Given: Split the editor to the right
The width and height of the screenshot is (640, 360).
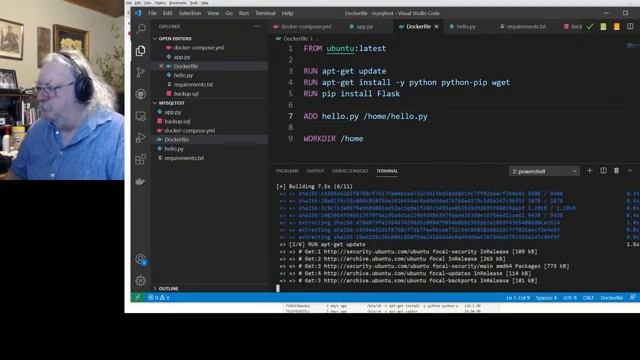Looking at the screenshot, I should tap(630, 27).
